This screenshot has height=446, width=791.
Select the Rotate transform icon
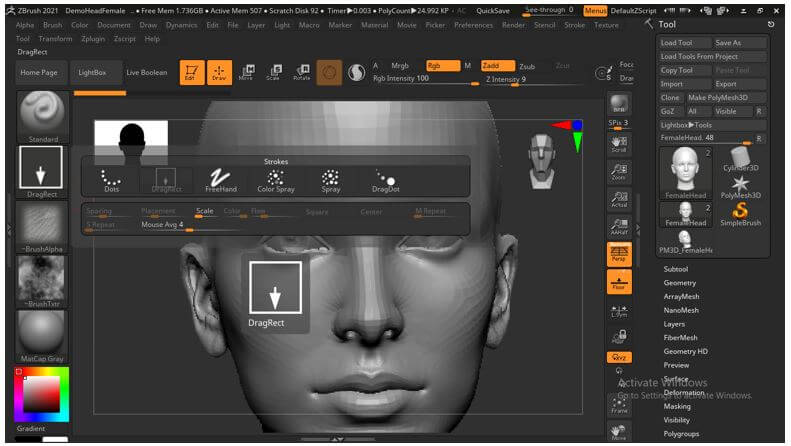click(302, 72)
